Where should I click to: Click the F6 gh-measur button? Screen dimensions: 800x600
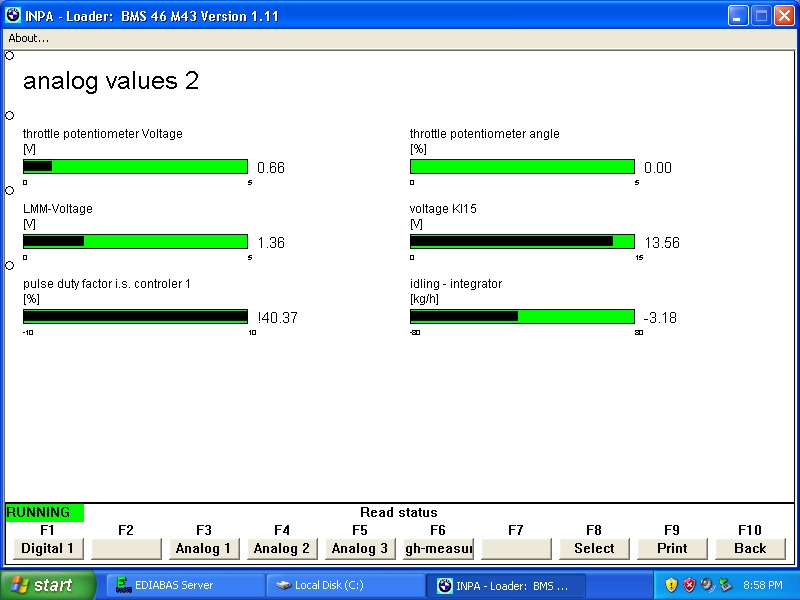pos(438,548)
